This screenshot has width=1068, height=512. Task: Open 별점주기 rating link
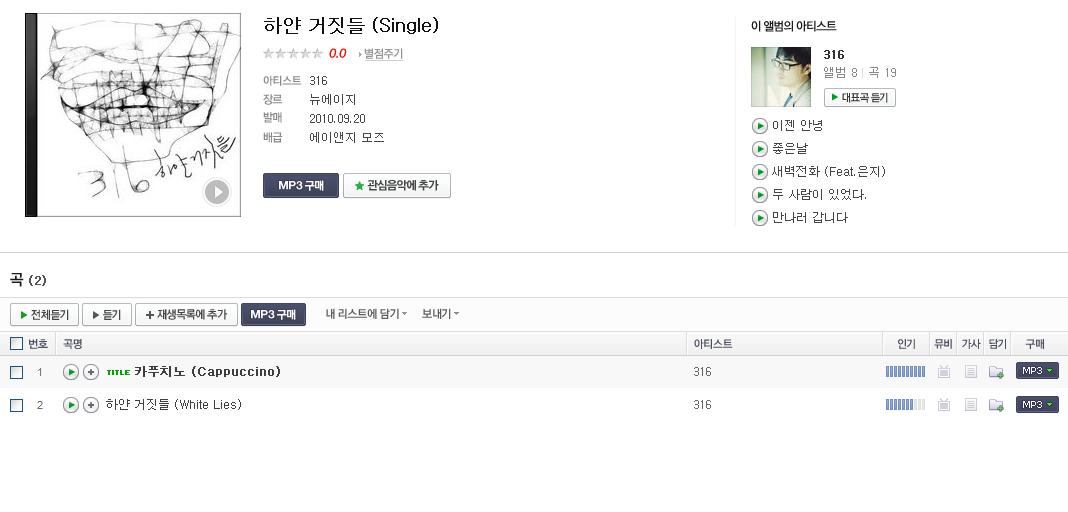[382, 54]
